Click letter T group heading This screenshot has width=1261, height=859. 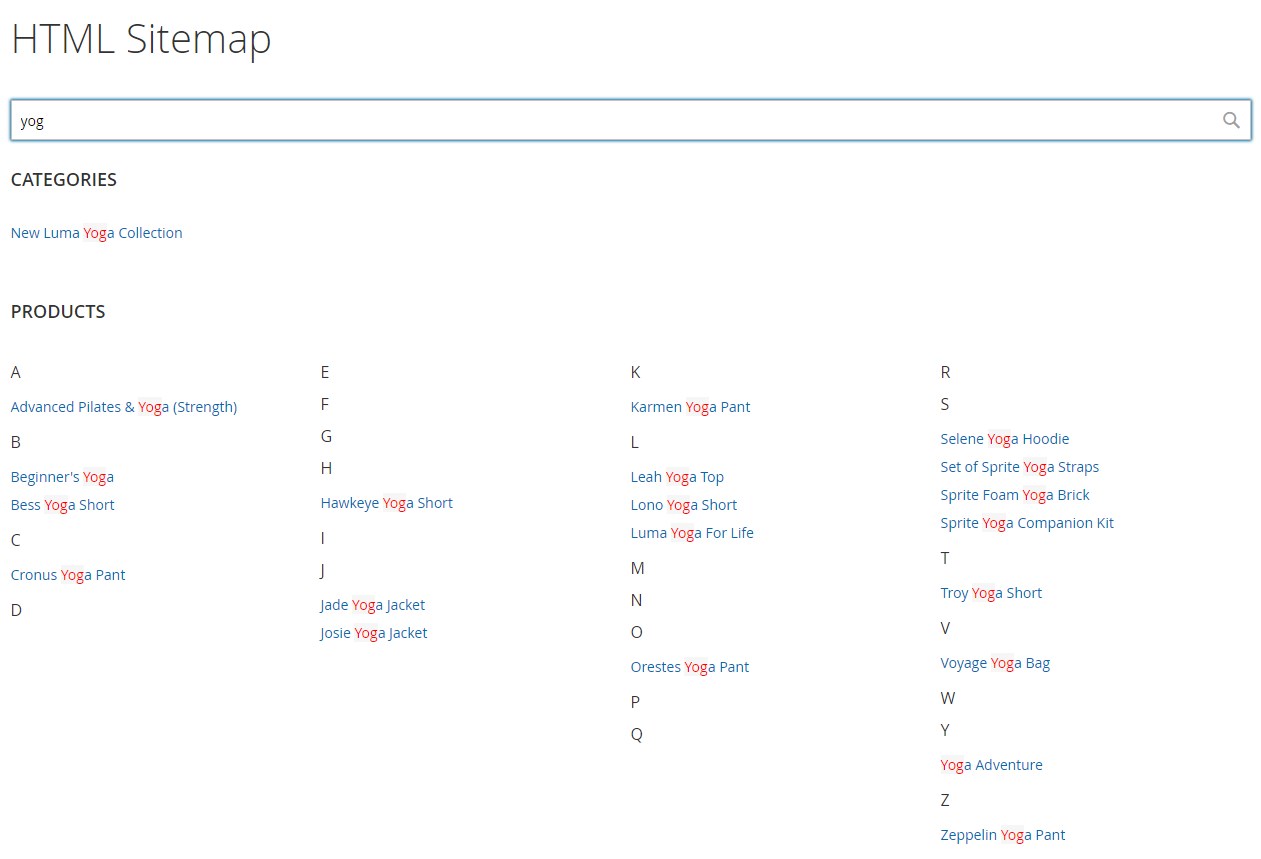point(945,558)
